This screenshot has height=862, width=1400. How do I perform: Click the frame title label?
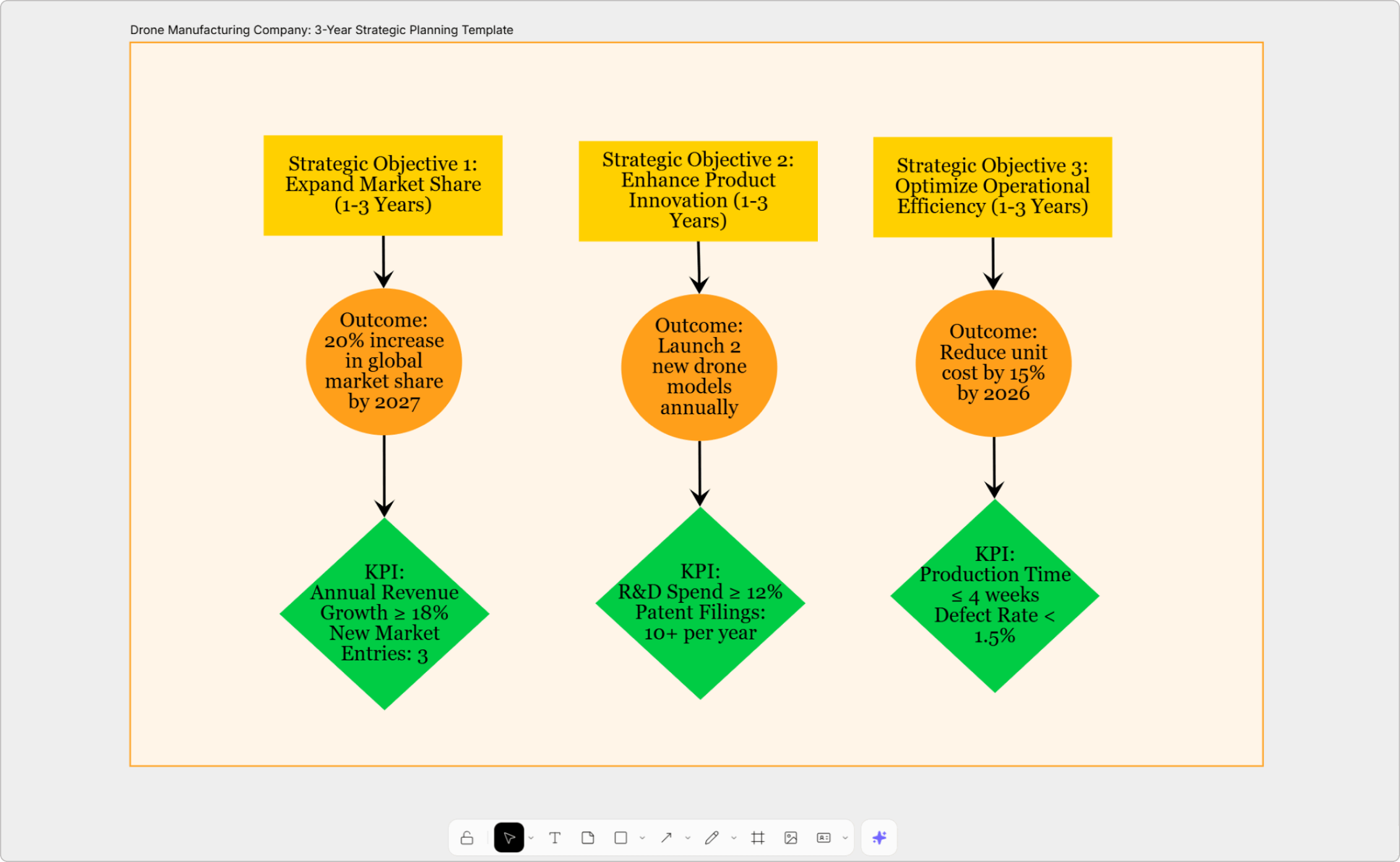[x=321, y=30]
